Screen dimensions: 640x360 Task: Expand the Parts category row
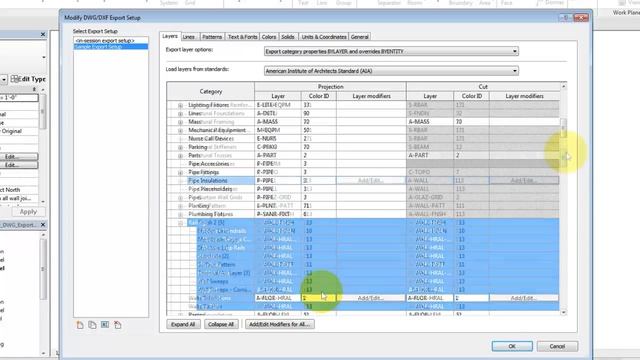(x=180, y=156)
